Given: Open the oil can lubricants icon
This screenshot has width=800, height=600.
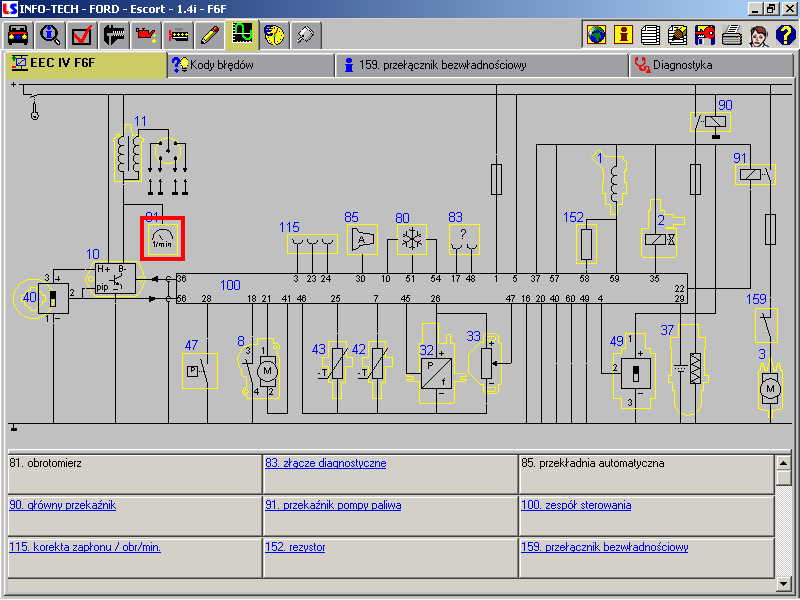Looking at the screenshot, I should [146, 35].
